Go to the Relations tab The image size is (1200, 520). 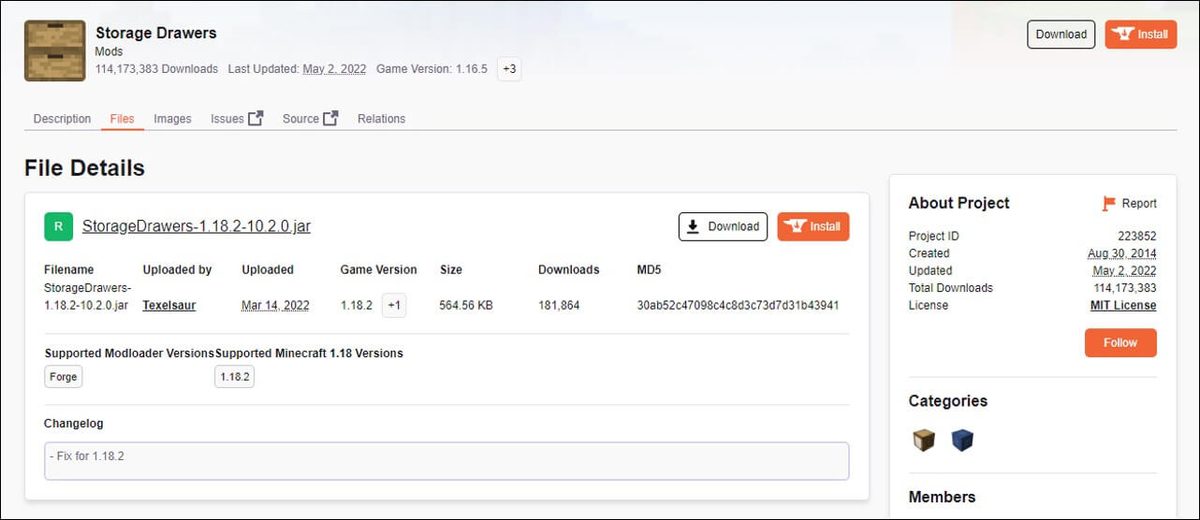(381, 118)
